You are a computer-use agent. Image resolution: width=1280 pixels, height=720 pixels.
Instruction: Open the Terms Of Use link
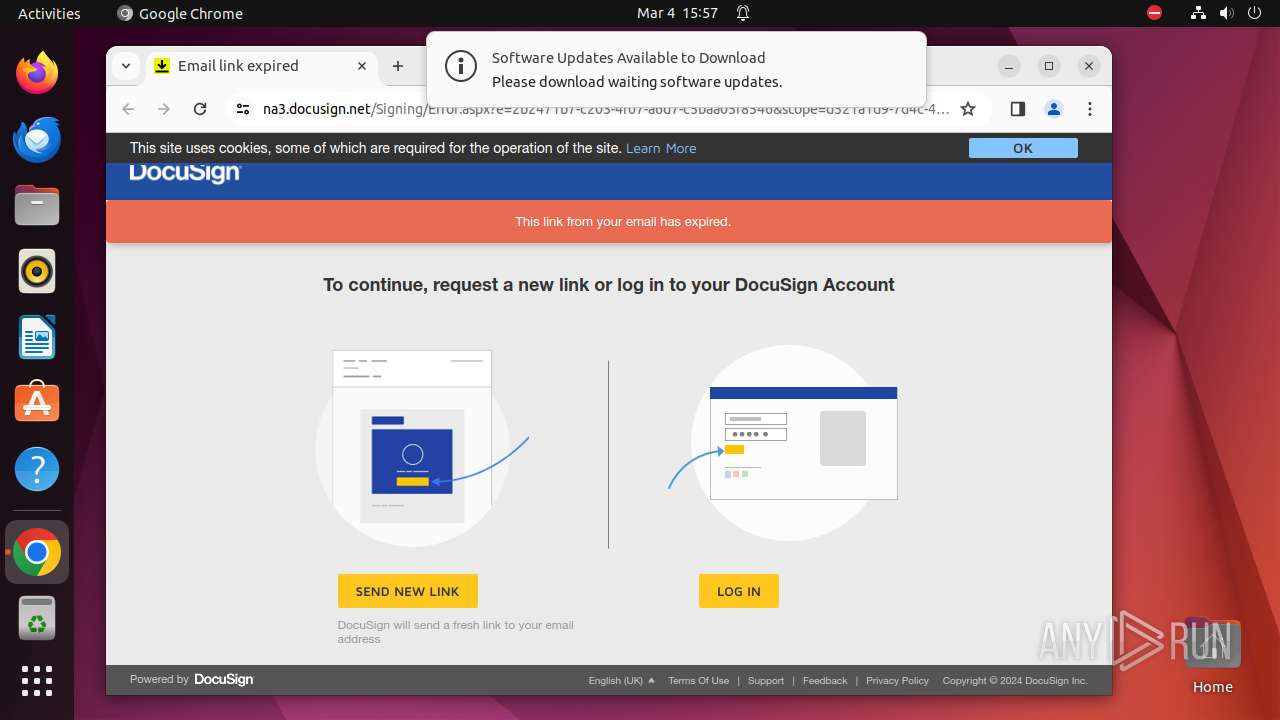(x=699, y=680)
